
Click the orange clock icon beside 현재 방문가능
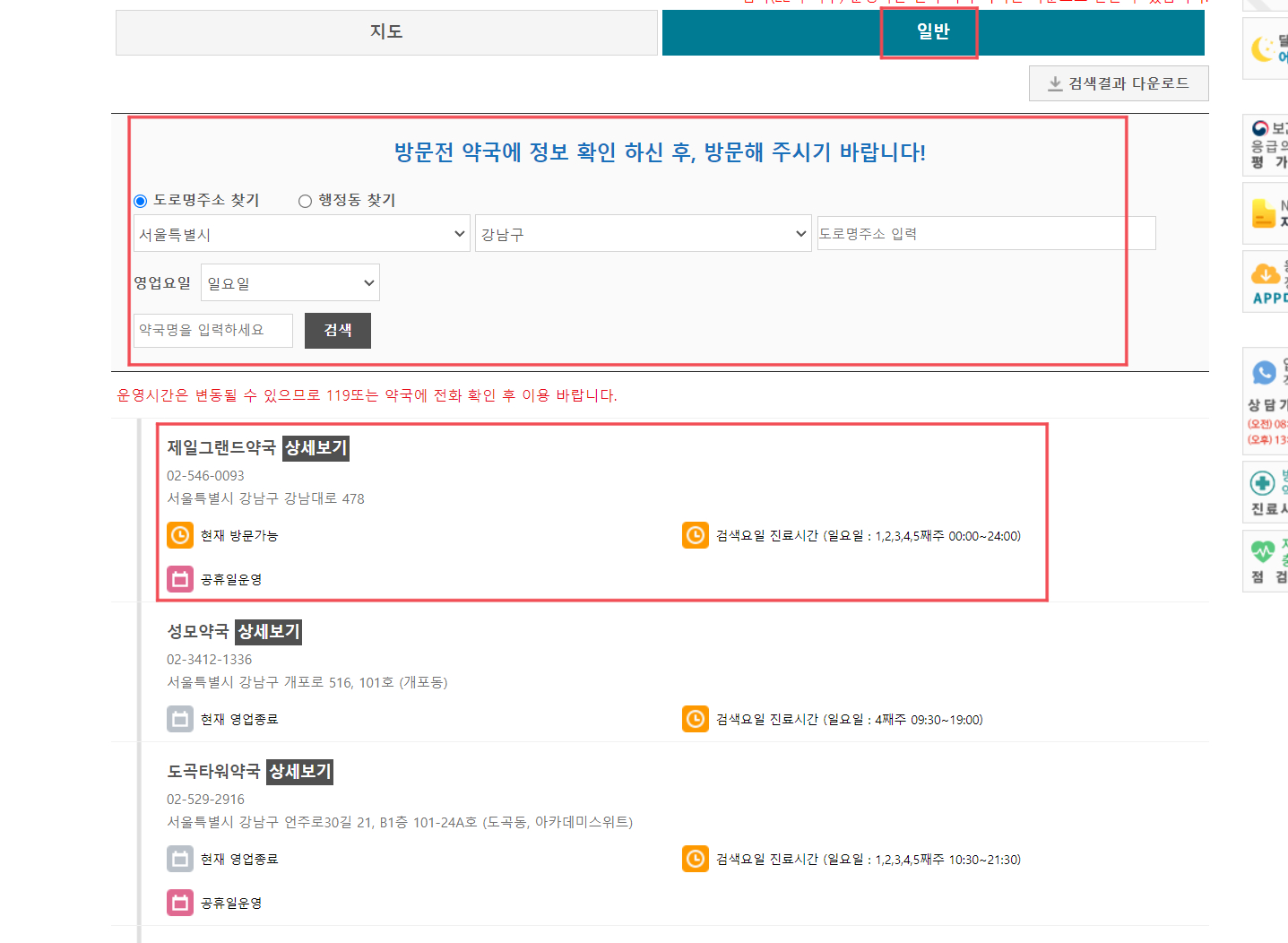click(180, 535)
